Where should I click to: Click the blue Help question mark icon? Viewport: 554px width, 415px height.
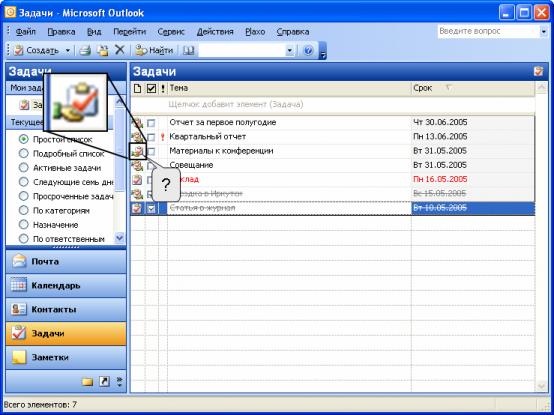[x=308, y=51]
